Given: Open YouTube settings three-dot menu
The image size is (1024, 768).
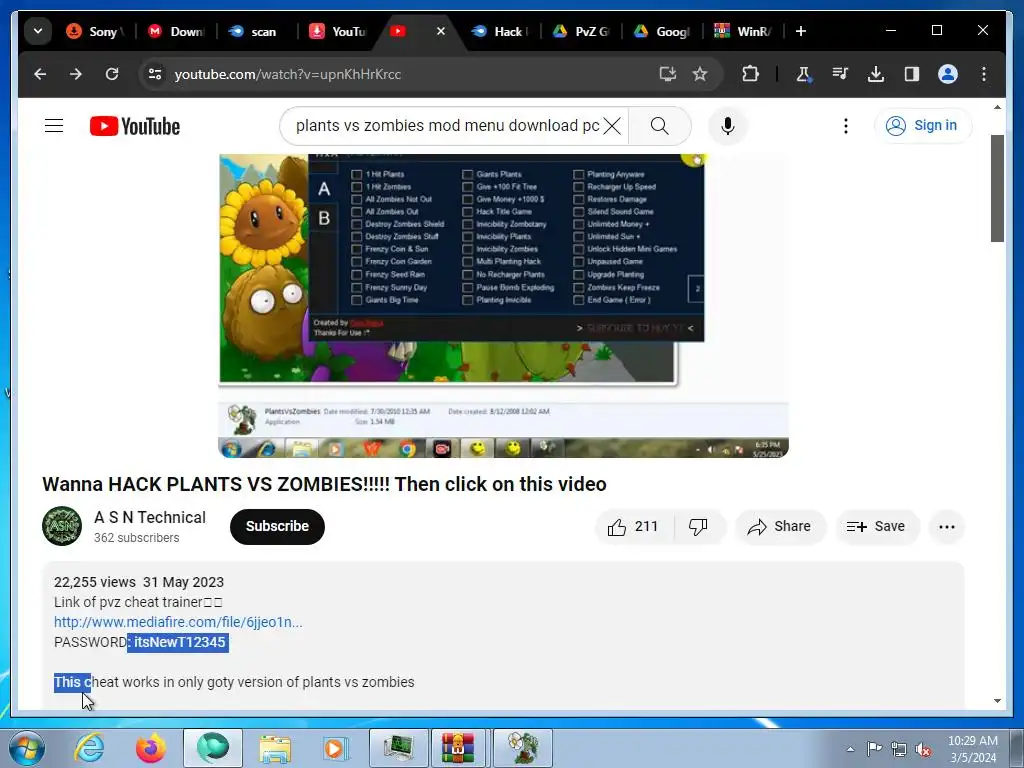Looking at the screenshot, I should click(846, 125).
